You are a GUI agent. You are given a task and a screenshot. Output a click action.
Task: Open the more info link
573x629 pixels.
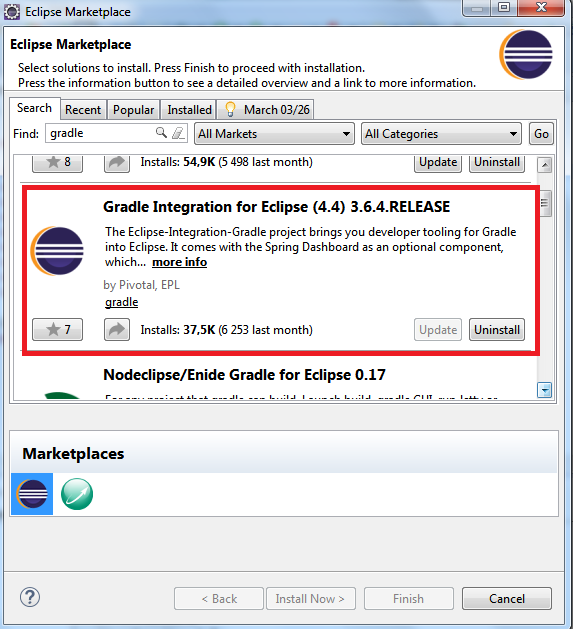[179, 262]
